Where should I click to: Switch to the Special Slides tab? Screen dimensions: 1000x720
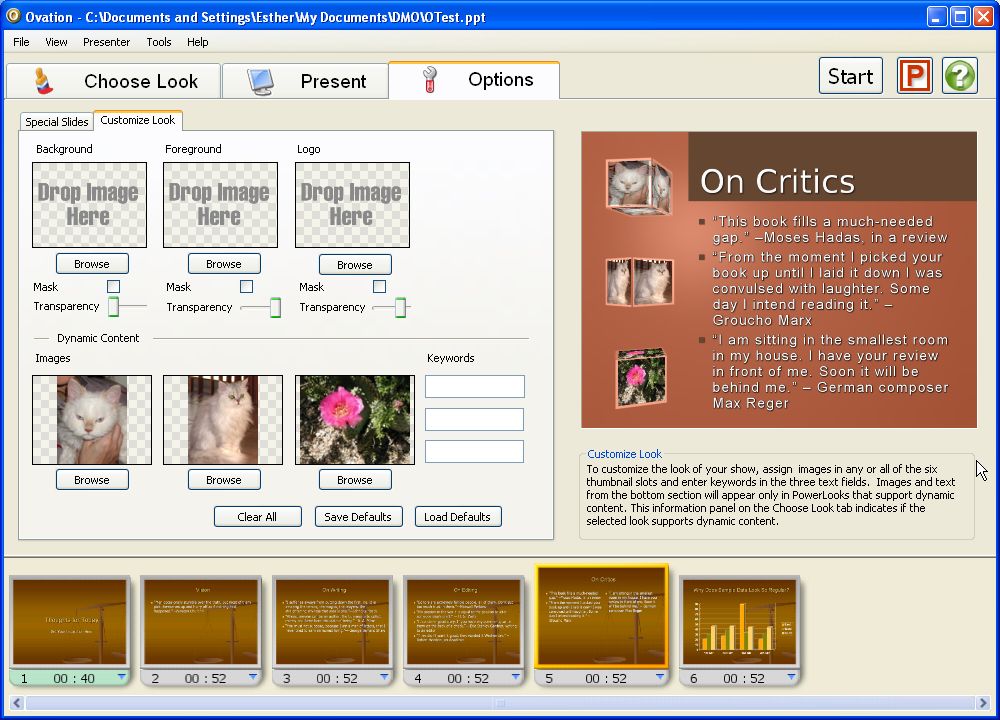pyautogui.click(x=57, y=122)
